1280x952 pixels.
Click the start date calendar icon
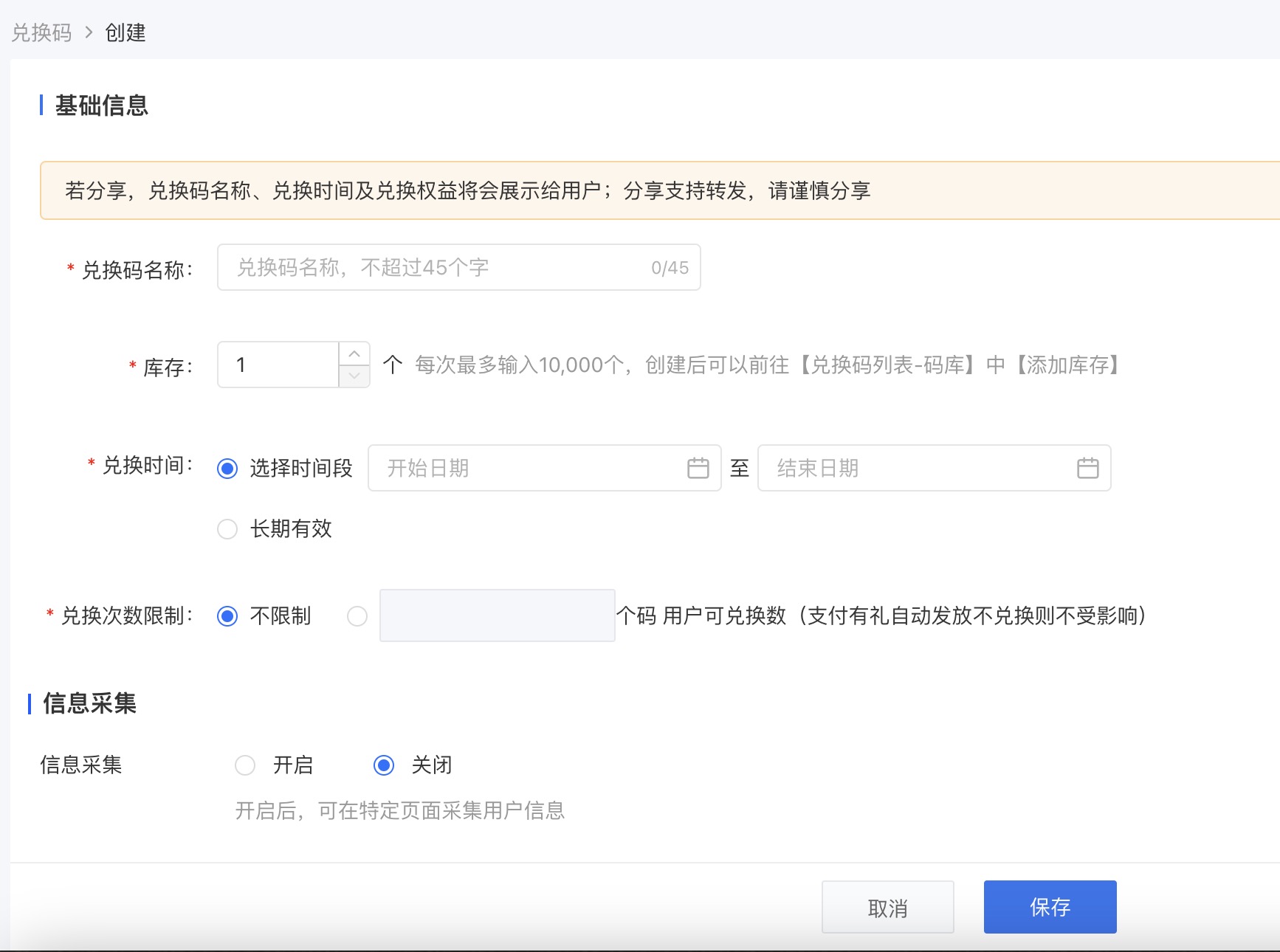698,468
